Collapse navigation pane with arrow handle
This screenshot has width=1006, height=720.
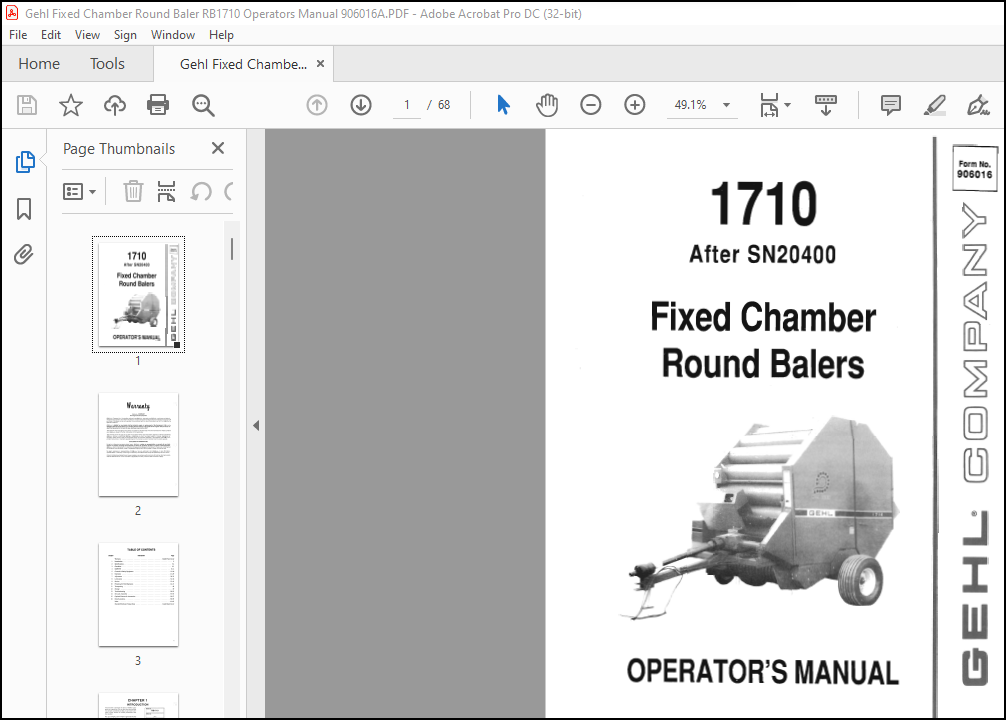256,425
